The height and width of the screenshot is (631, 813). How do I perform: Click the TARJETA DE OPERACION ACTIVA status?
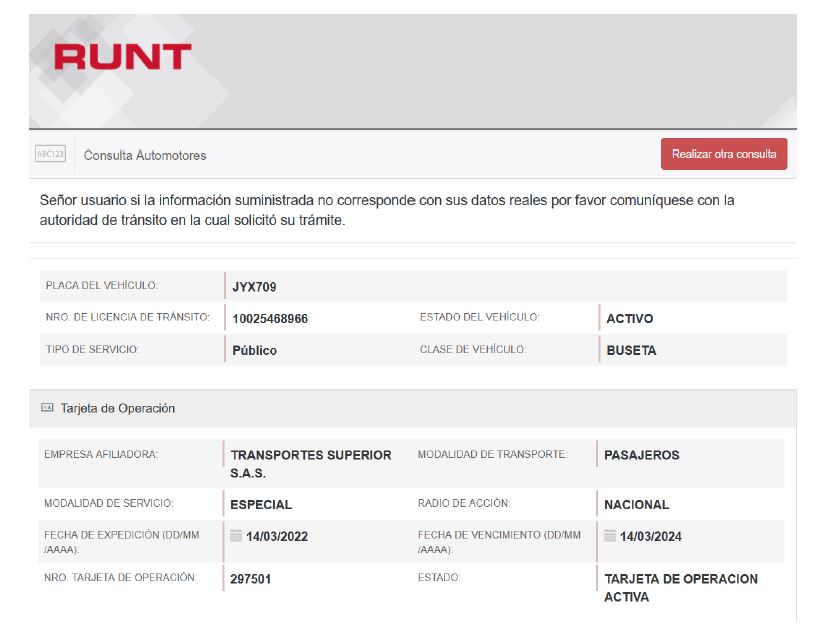[x=680, y=588]
